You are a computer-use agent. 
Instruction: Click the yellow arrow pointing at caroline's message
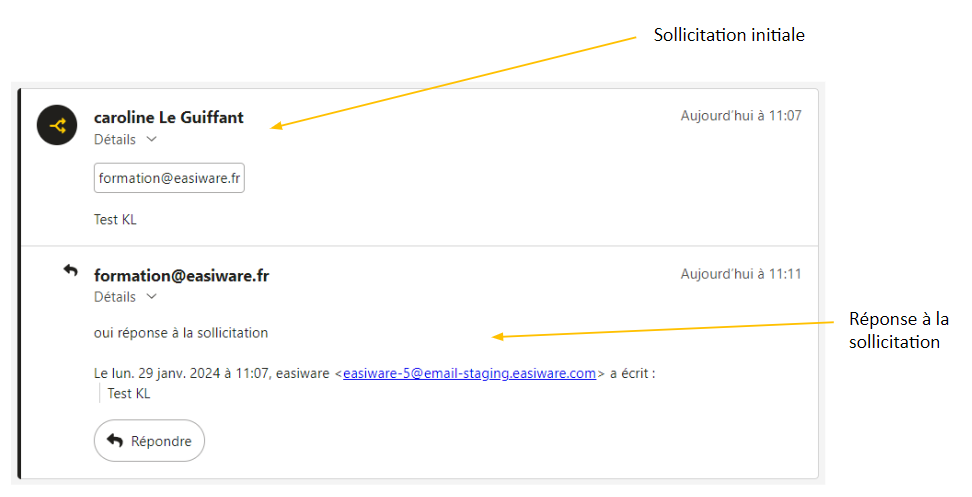[x=455, y=82]
